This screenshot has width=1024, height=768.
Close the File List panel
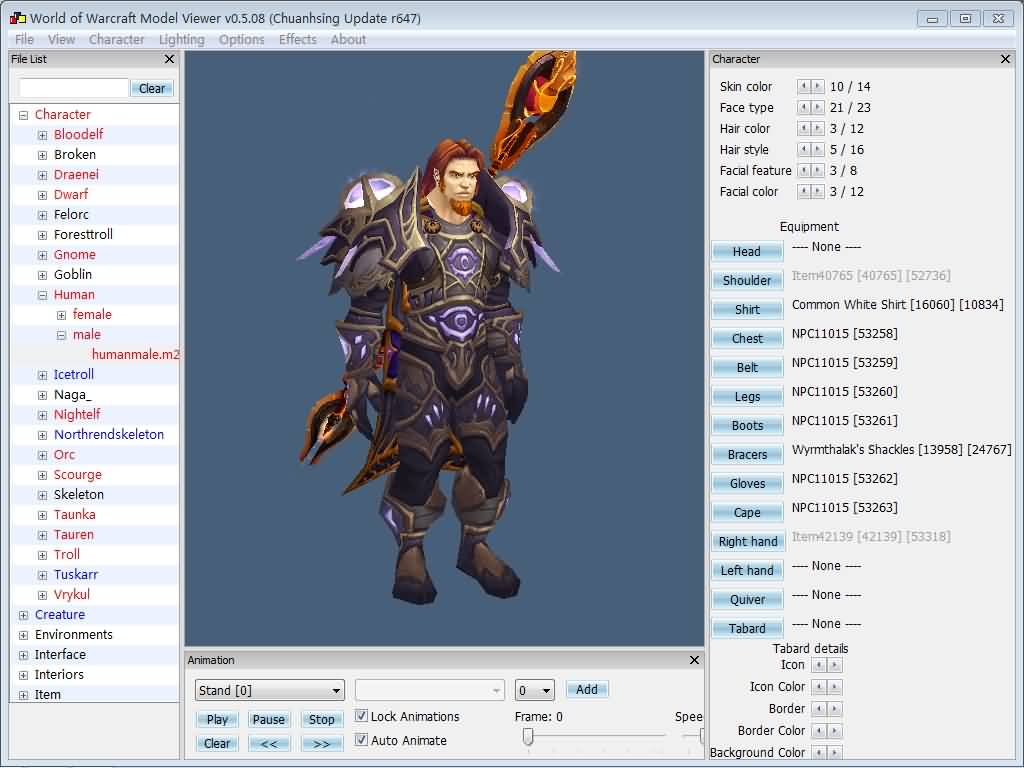(x=169, y=59)
